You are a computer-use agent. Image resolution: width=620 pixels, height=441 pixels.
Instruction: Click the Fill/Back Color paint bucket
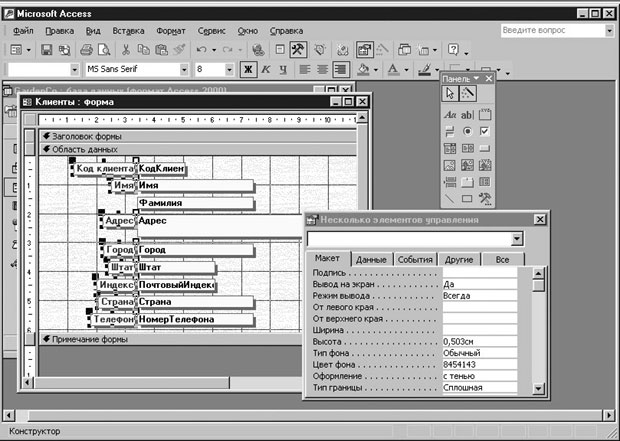[x=363, y=70]
